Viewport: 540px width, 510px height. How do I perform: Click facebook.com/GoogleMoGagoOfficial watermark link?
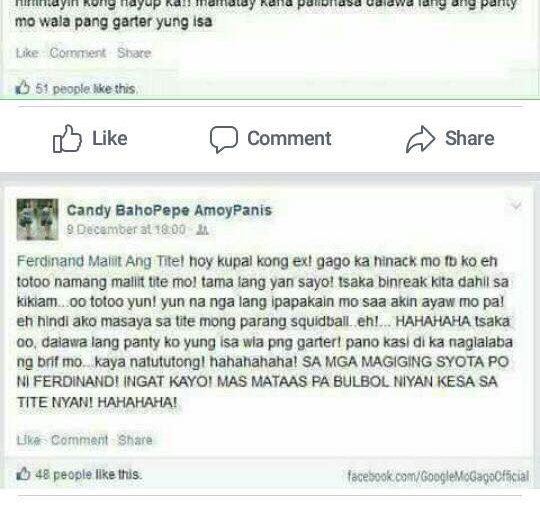pos(438,476)
